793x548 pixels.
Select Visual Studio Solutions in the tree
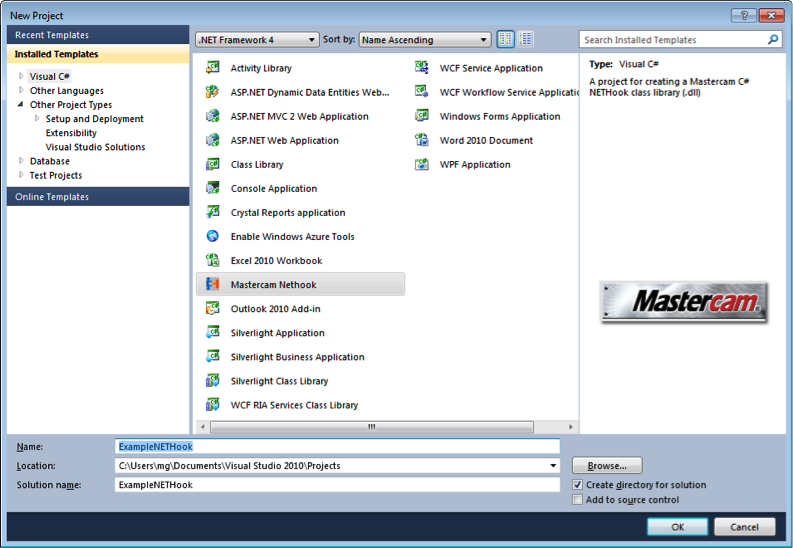coord(95,147)
